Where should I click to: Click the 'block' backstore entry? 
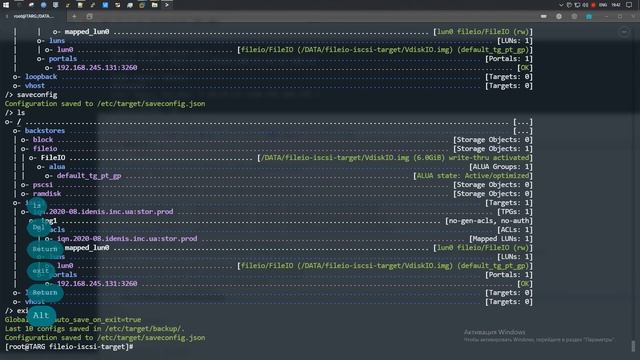[43, 140]
